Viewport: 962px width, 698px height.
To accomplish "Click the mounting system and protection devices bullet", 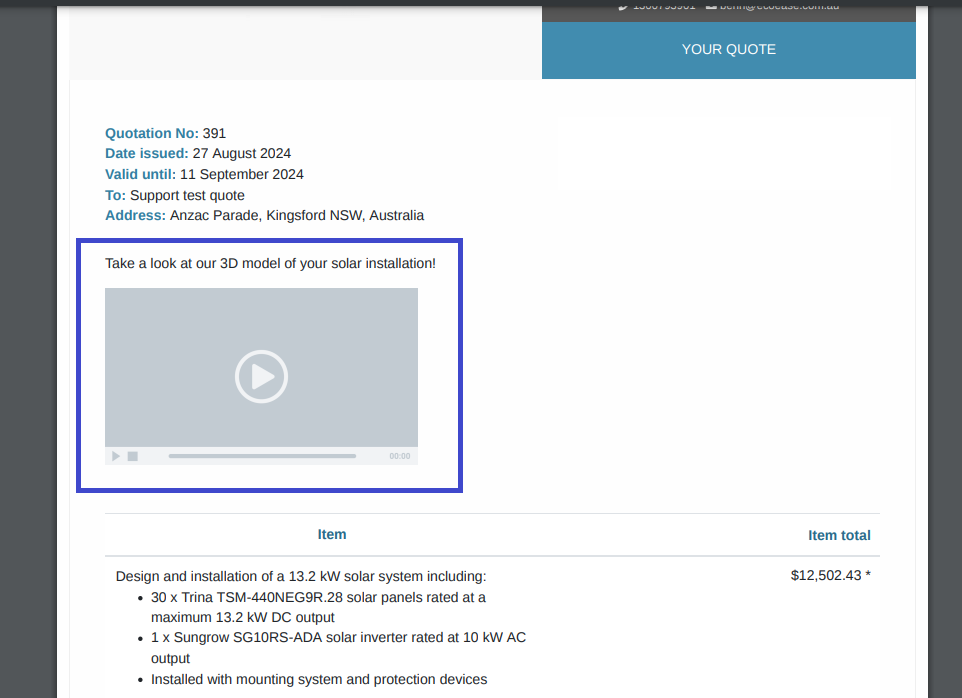I will pyautogui.click(x=318, y=680).
